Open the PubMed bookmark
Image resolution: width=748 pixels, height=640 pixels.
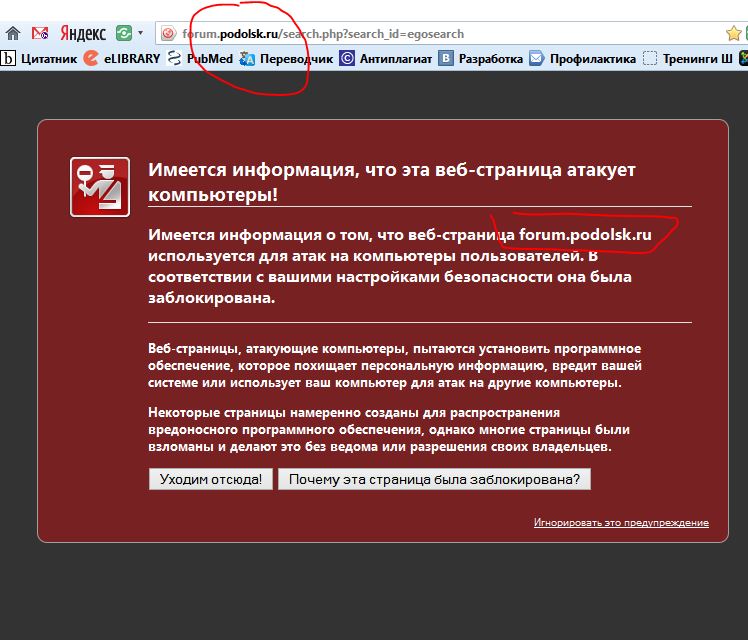pos(200,59)
